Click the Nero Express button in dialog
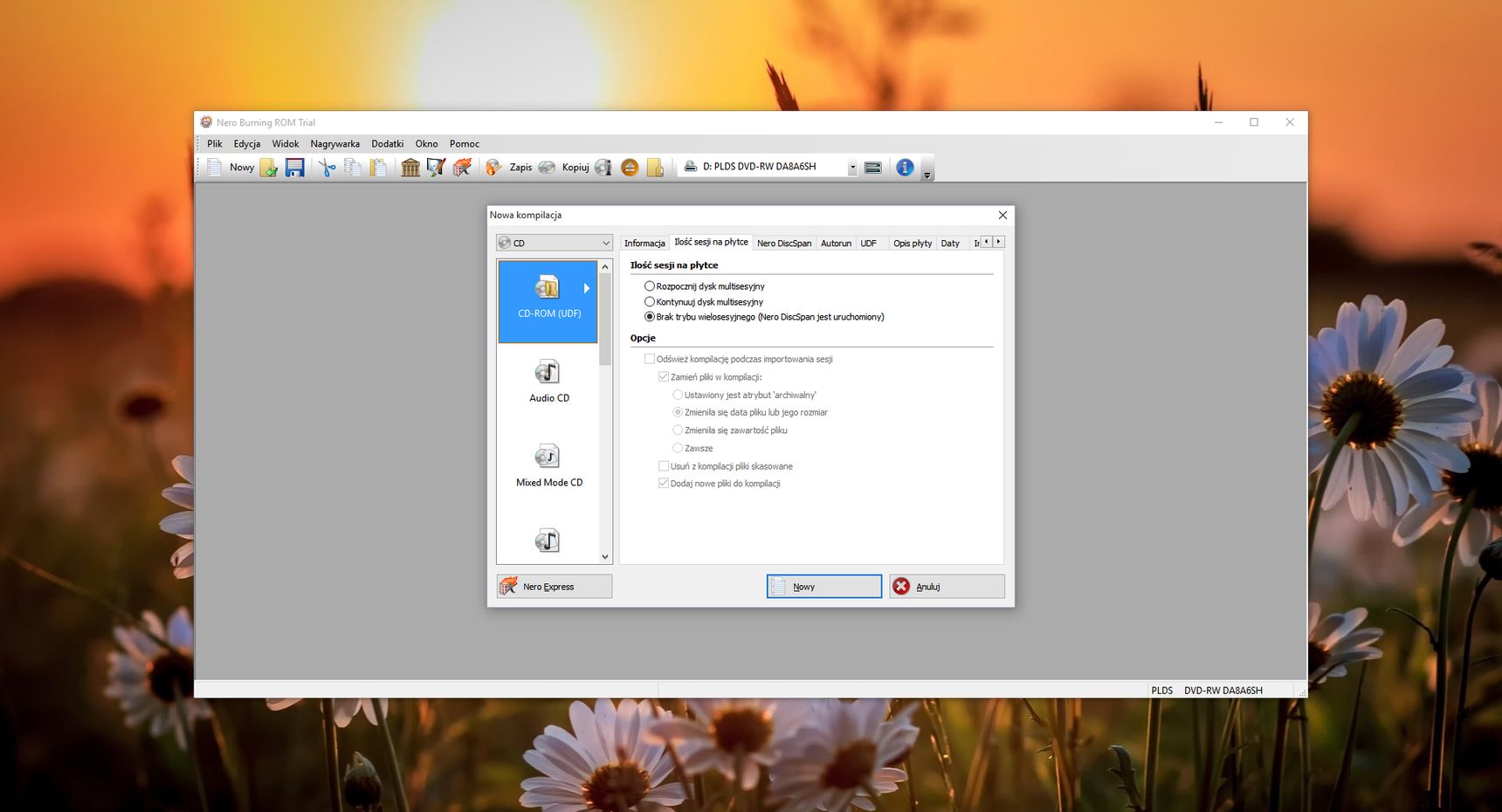The image size is (1502, 812). pyautogui.click(x=555, y=587)
